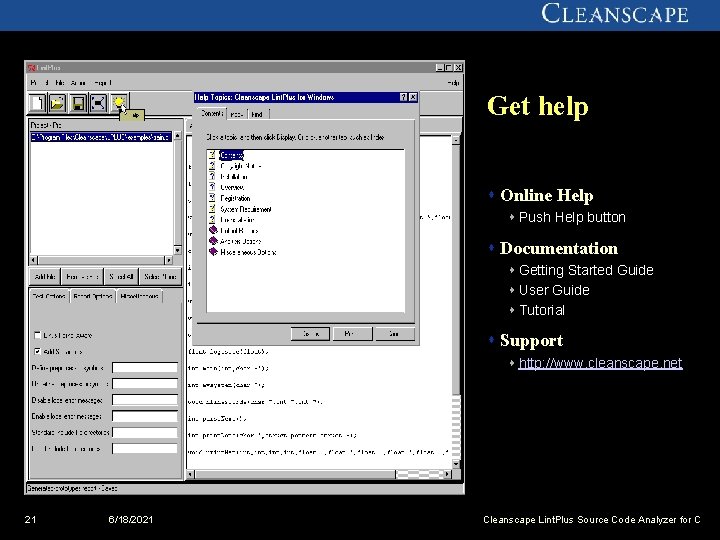
Task: Select the highlighted Contents topic in help list
Action: click(231, 155)
